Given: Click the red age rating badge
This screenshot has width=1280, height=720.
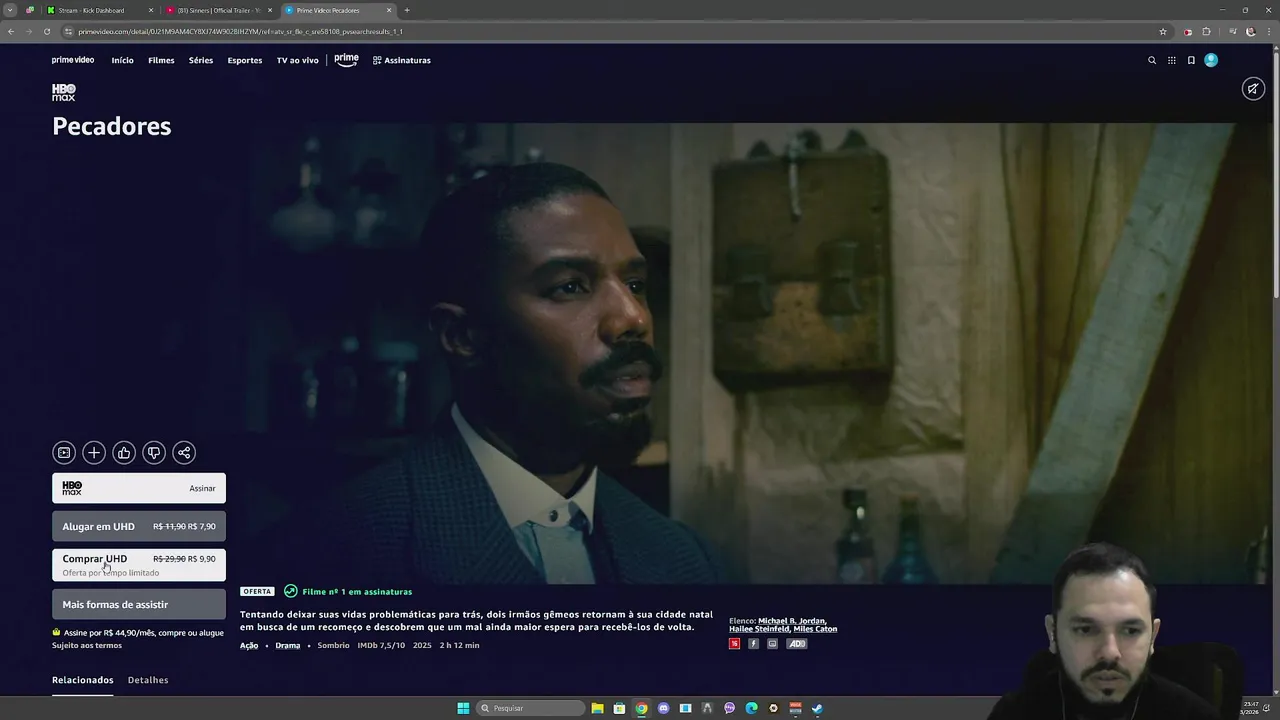Looking at the screenshot, I should coord(735,644).
